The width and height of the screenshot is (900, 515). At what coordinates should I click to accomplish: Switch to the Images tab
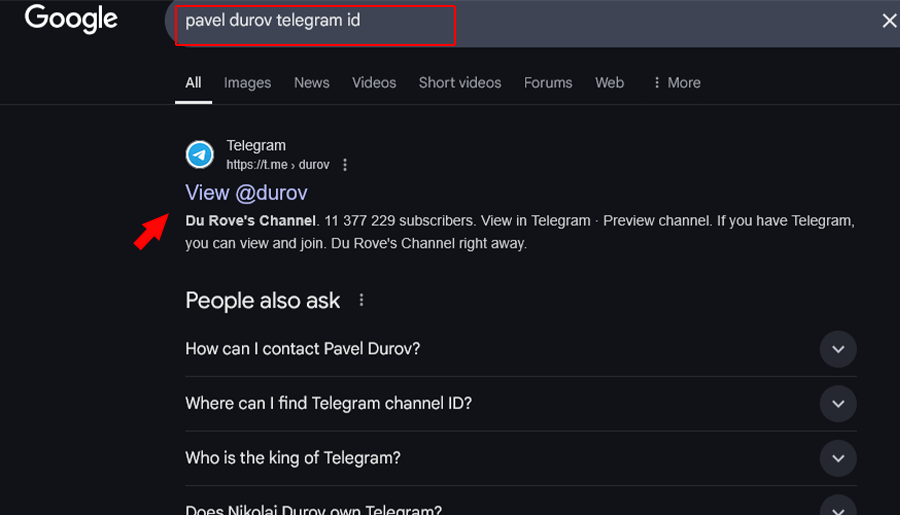coord(247,83)
